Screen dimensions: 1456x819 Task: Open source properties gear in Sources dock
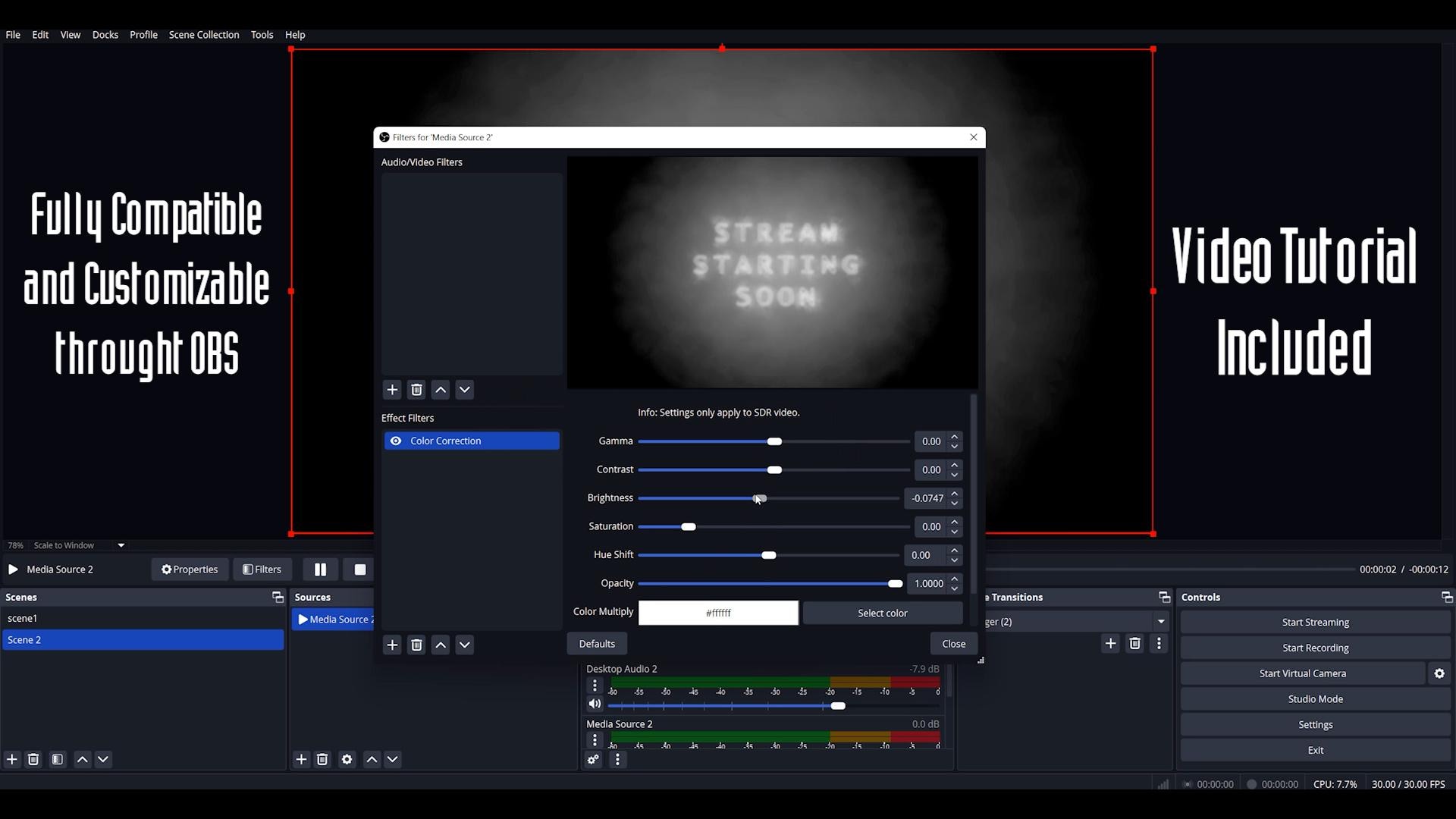(x=347, y=760)
